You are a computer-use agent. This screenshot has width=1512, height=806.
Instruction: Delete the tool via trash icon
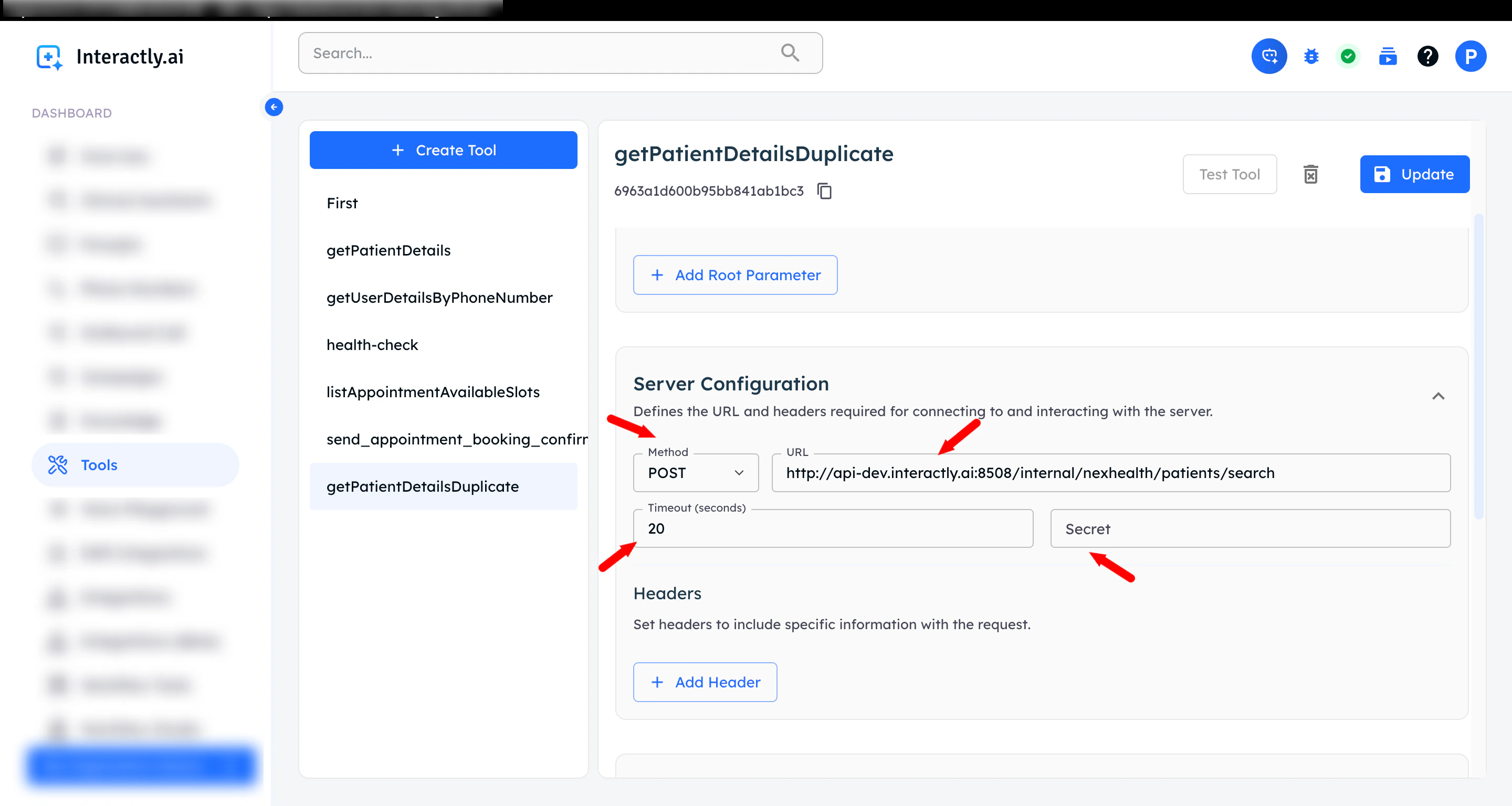point(1311,174)
